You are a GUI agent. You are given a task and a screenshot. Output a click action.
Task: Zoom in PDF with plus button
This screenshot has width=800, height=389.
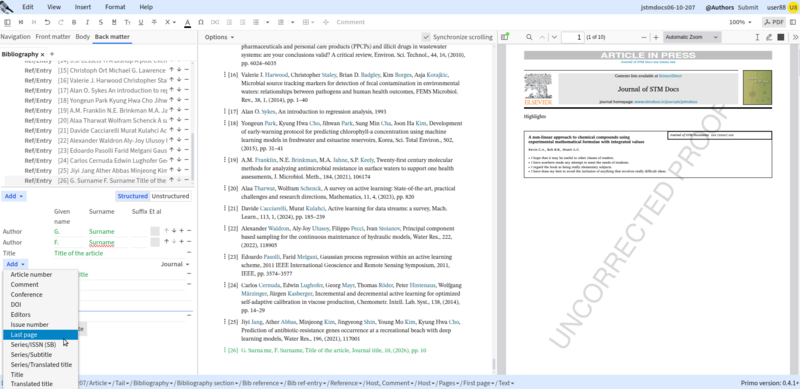[x=656, y=37]
